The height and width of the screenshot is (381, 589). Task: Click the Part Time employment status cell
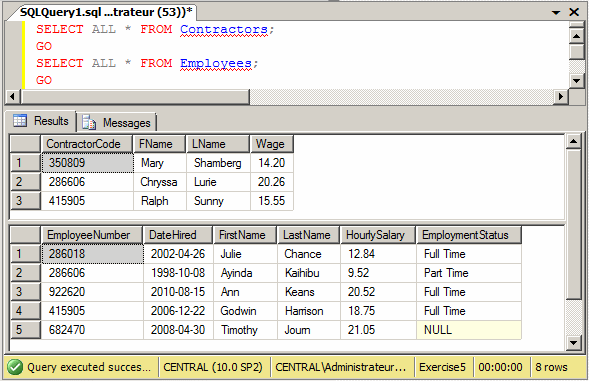[469, 273]
